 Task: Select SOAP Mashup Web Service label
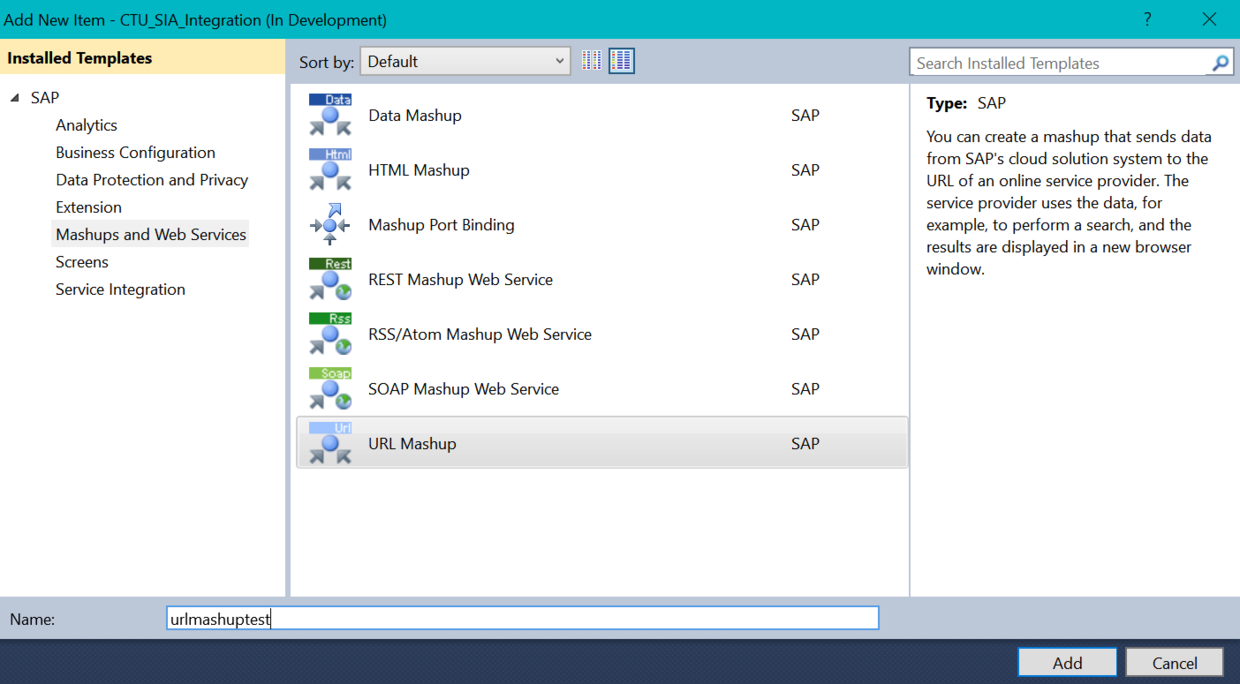(463, 389)
